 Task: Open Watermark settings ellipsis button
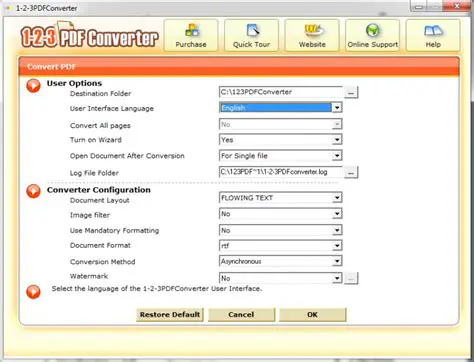(x=351, y=278)
